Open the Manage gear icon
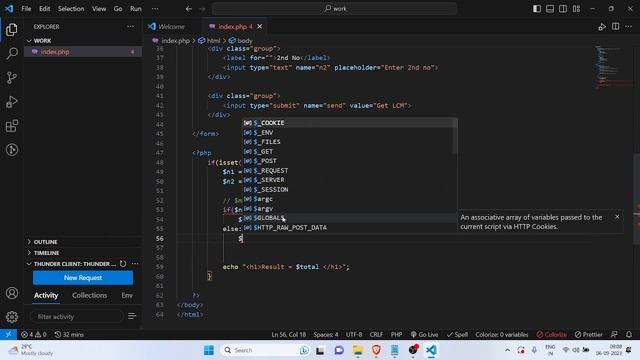640x360 pixels. click(x=12, y=317)
